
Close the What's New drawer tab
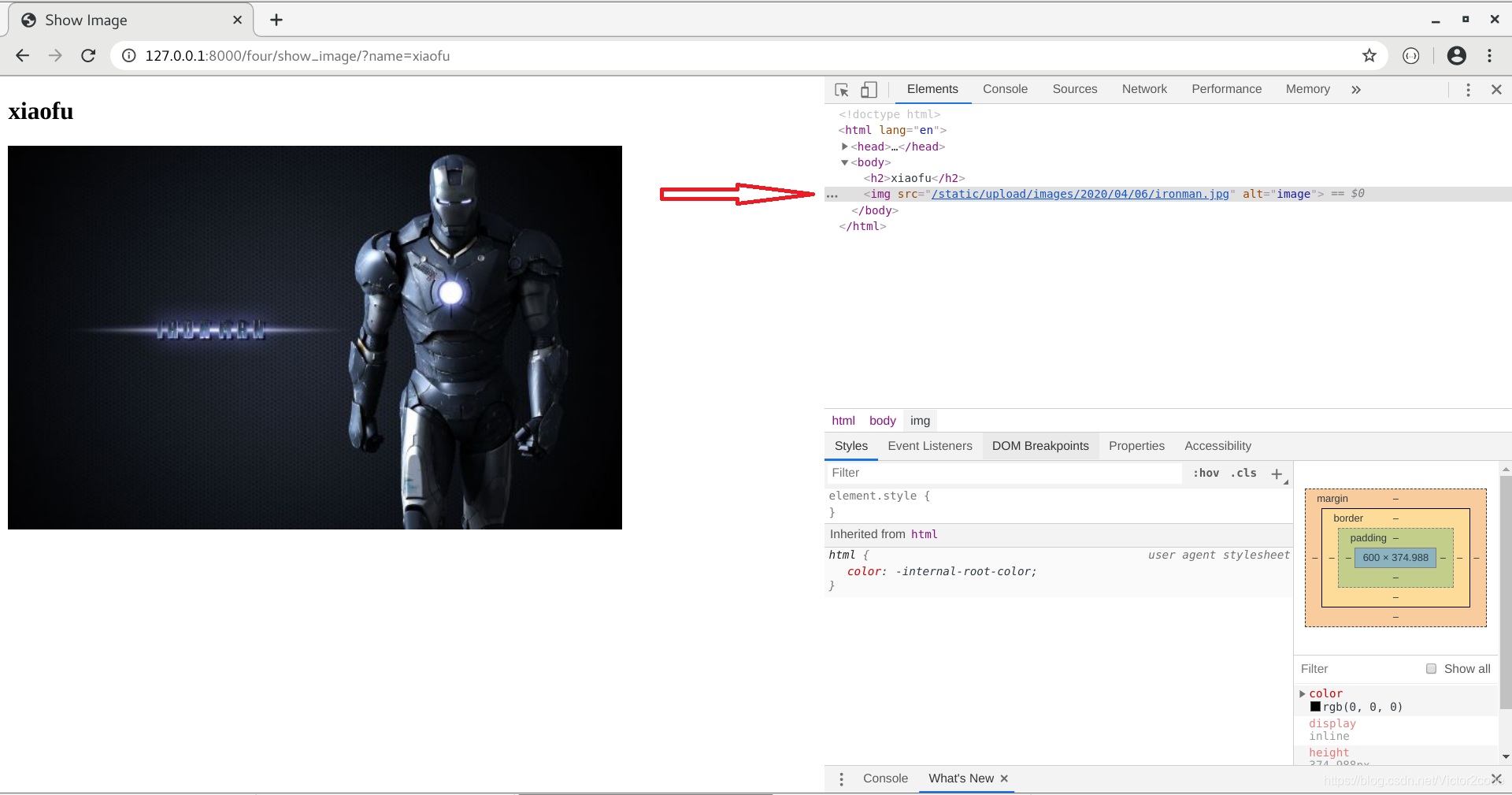point(1004,778)
